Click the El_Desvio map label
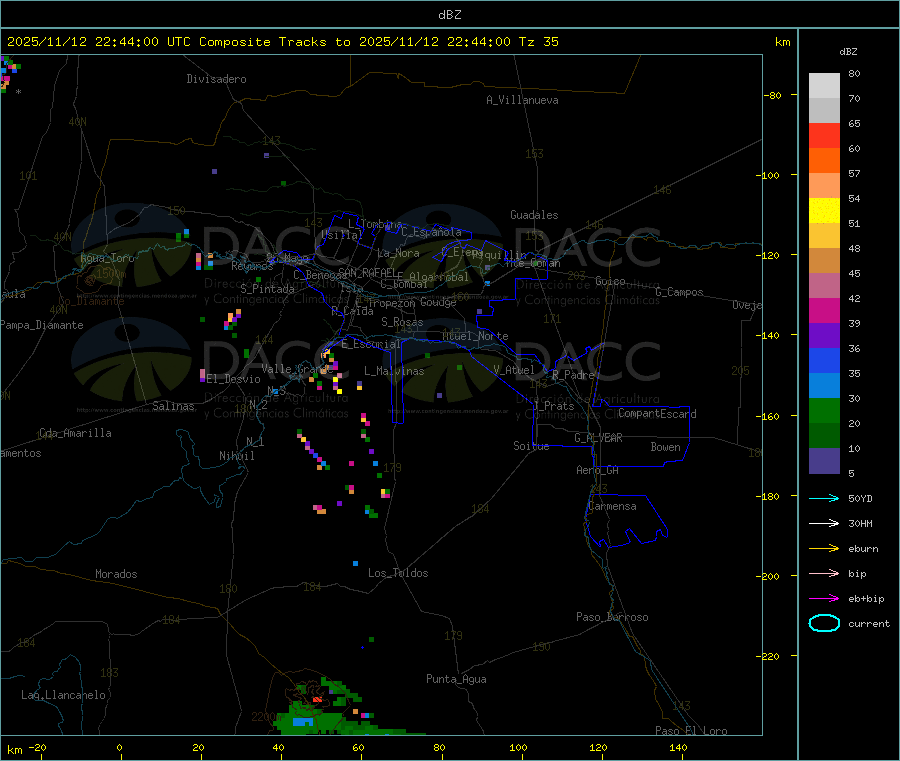 (233, 379)
